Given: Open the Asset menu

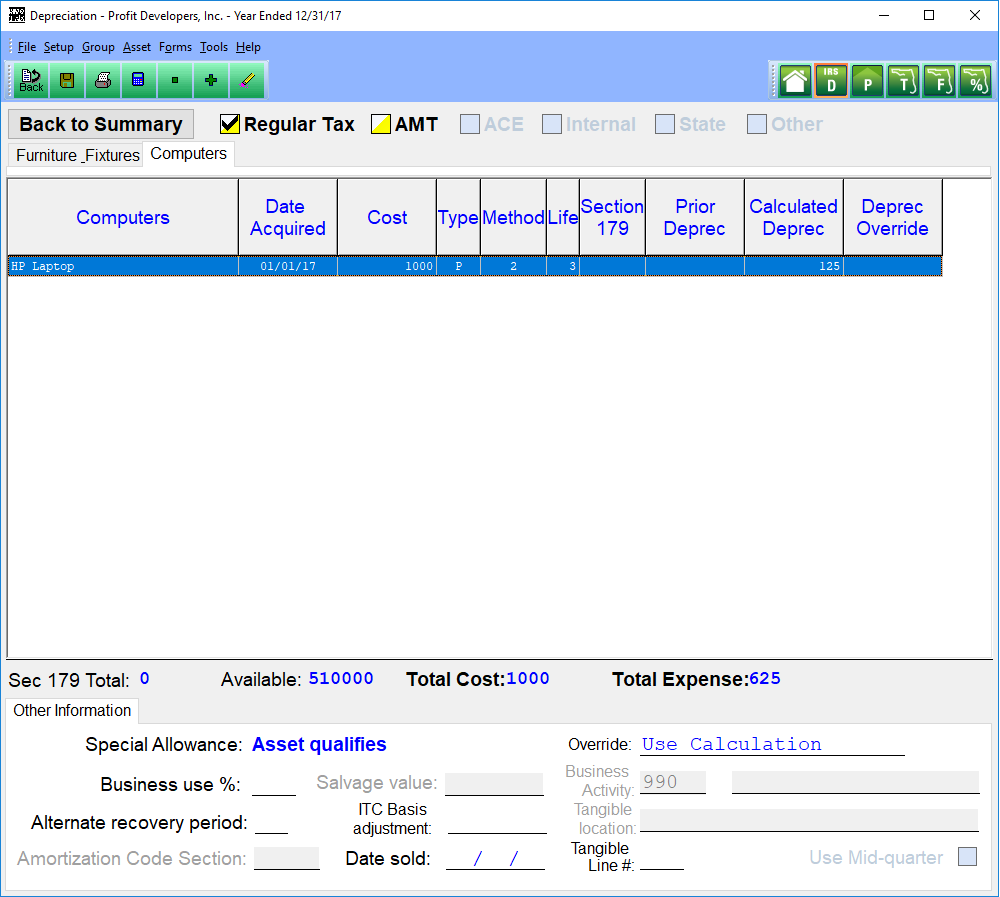Looking at the screenshot, I should (137, 47).
